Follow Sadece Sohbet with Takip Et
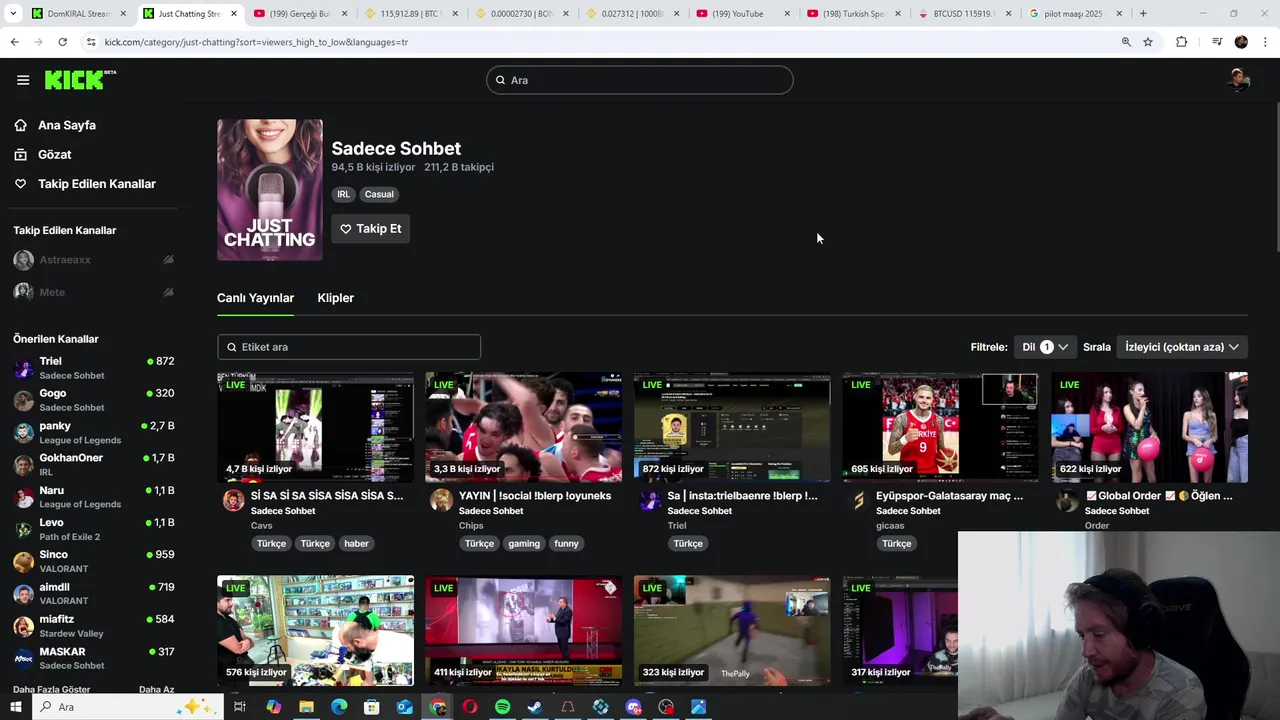1280x720 pixels. coord(370,229)
